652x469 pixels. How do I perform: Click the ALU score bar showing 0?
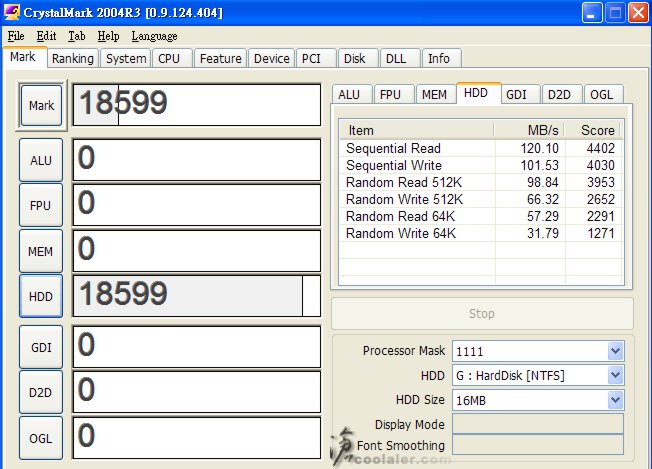197,160
